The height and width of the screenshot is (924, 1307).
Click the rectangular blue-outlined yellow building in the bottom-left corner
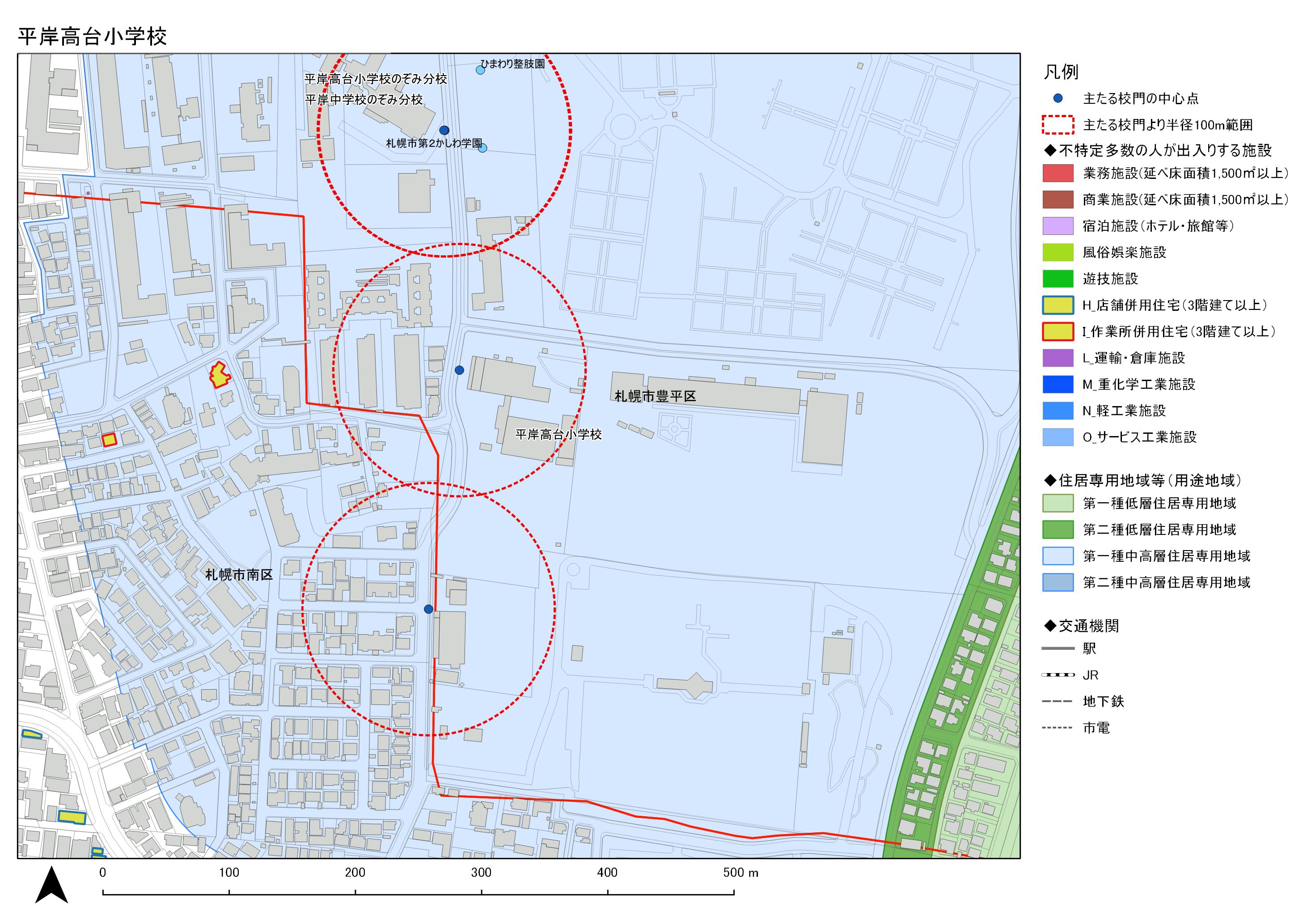(72, 817)
